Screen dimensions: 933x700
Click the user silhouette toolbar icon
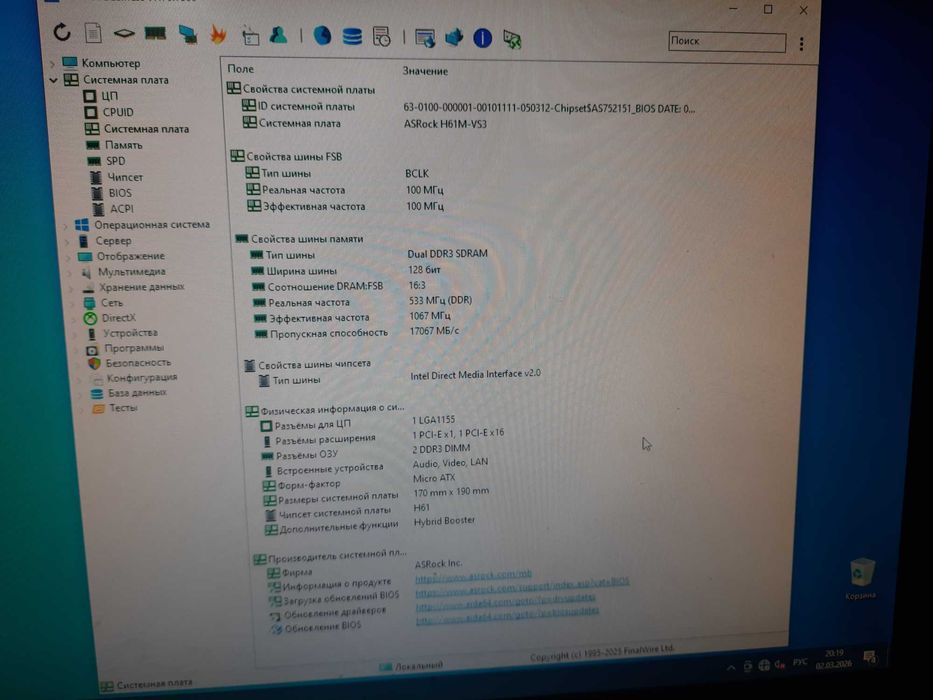278,35
